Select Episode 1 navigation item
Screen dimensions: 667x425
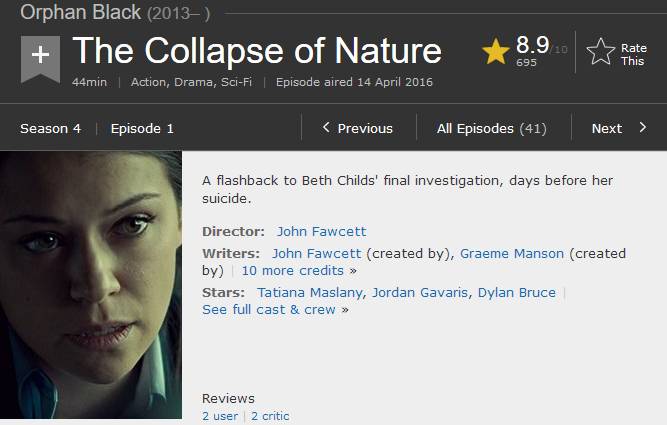(x=142, y=128)
